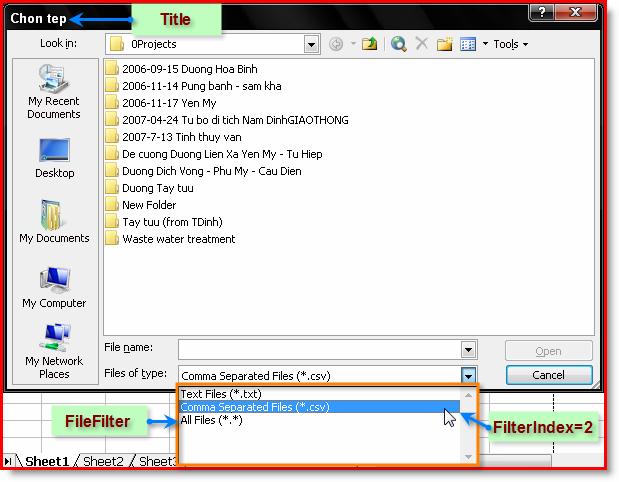Screen dimensions: 619x482
Task: Open My Documents in places bar
Action: click(54, 221)
